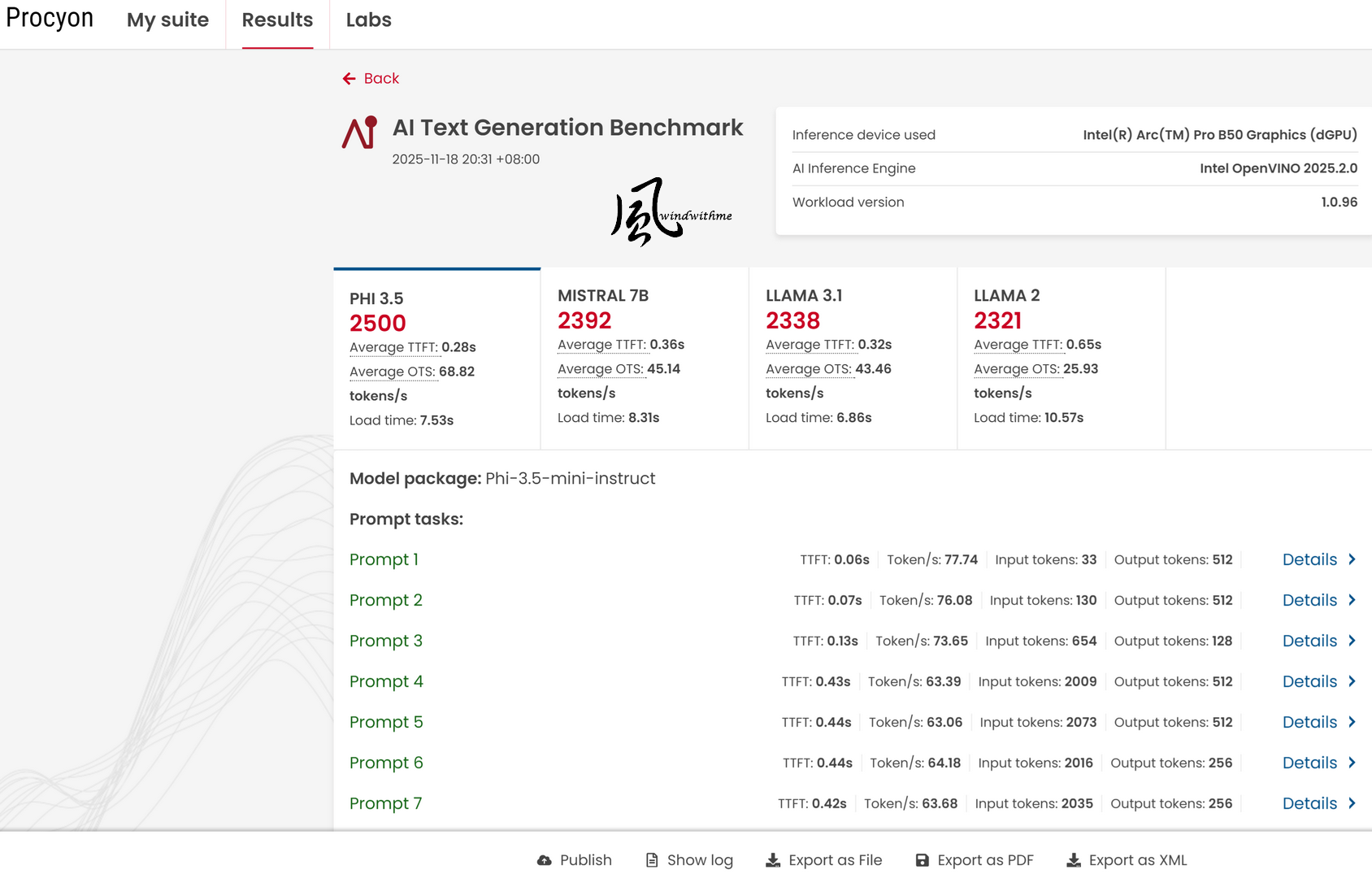Click Details link for Prompt 3
This screenshot has width=1372, height=874.
pyautogui.click(x=1309, y=641)
